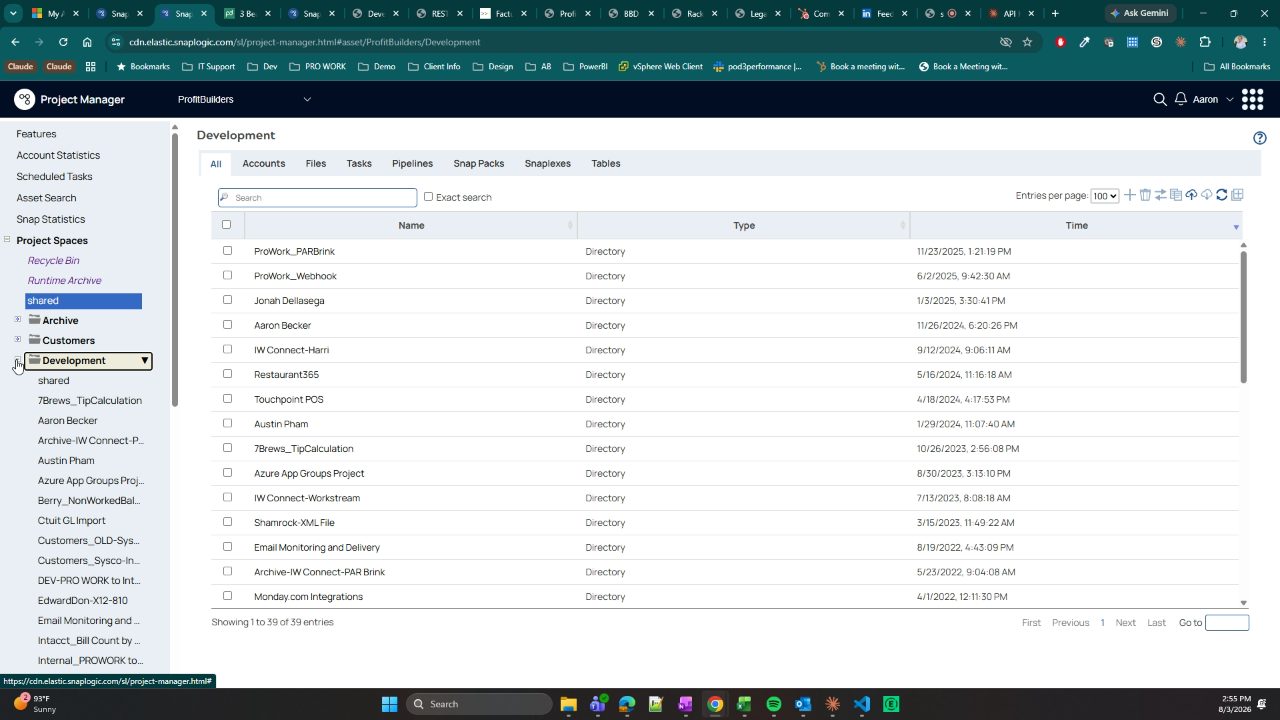This screenshot has width=1280, height=720.
Task: Open the Runtime Archive link
Action: (x=64, y=280)
